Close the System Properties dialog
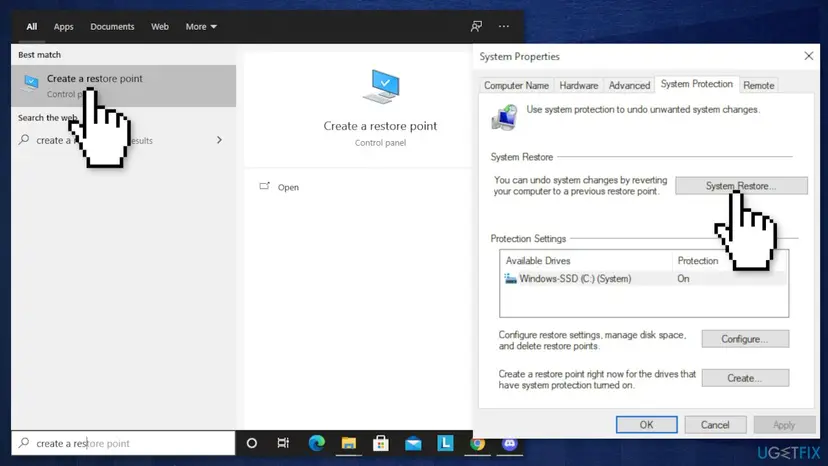Screen dimensions: 828x466 pos(808,56)
